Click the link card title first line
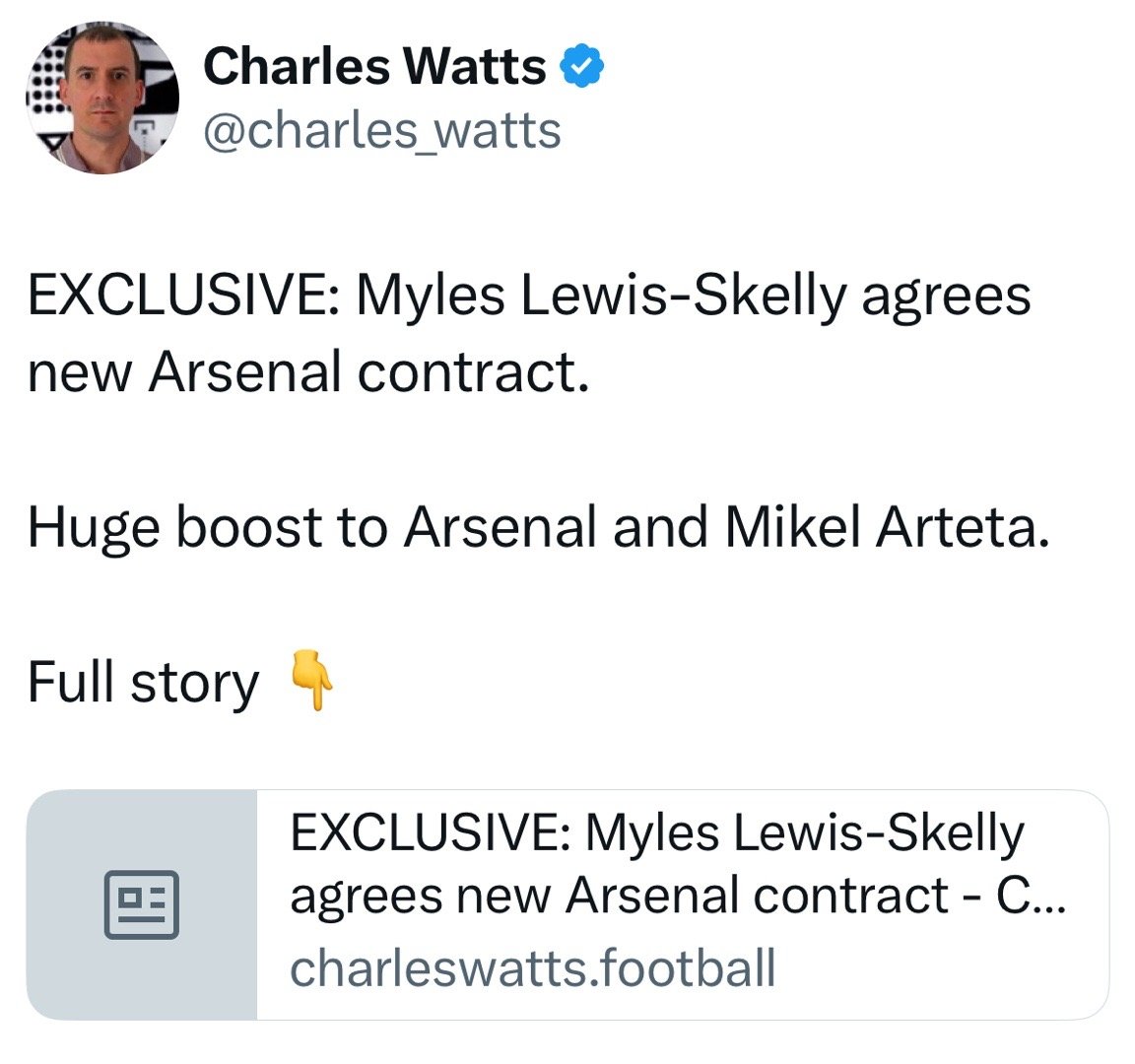This screenshot has height=1064, width=1135. (657, 833)
